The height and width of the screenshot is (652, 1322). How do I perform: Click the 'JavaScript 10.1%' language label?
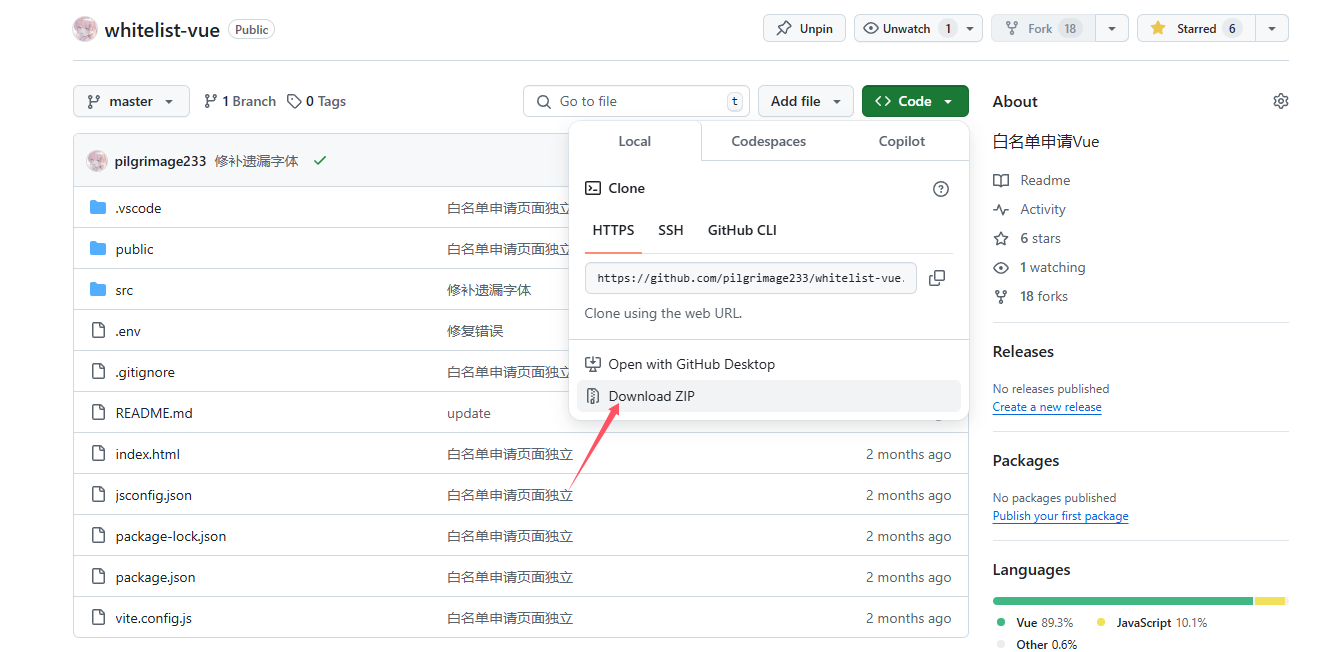coord(1161,622)
